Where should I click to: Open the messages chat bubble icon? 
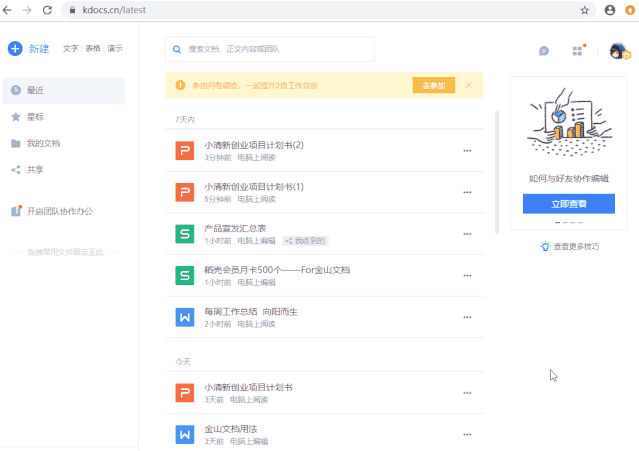544,51
